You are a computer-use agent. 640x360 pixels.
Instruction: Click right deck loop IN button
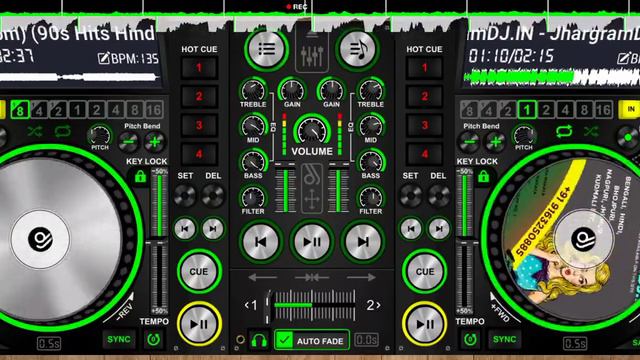click(x=631, y=109)
